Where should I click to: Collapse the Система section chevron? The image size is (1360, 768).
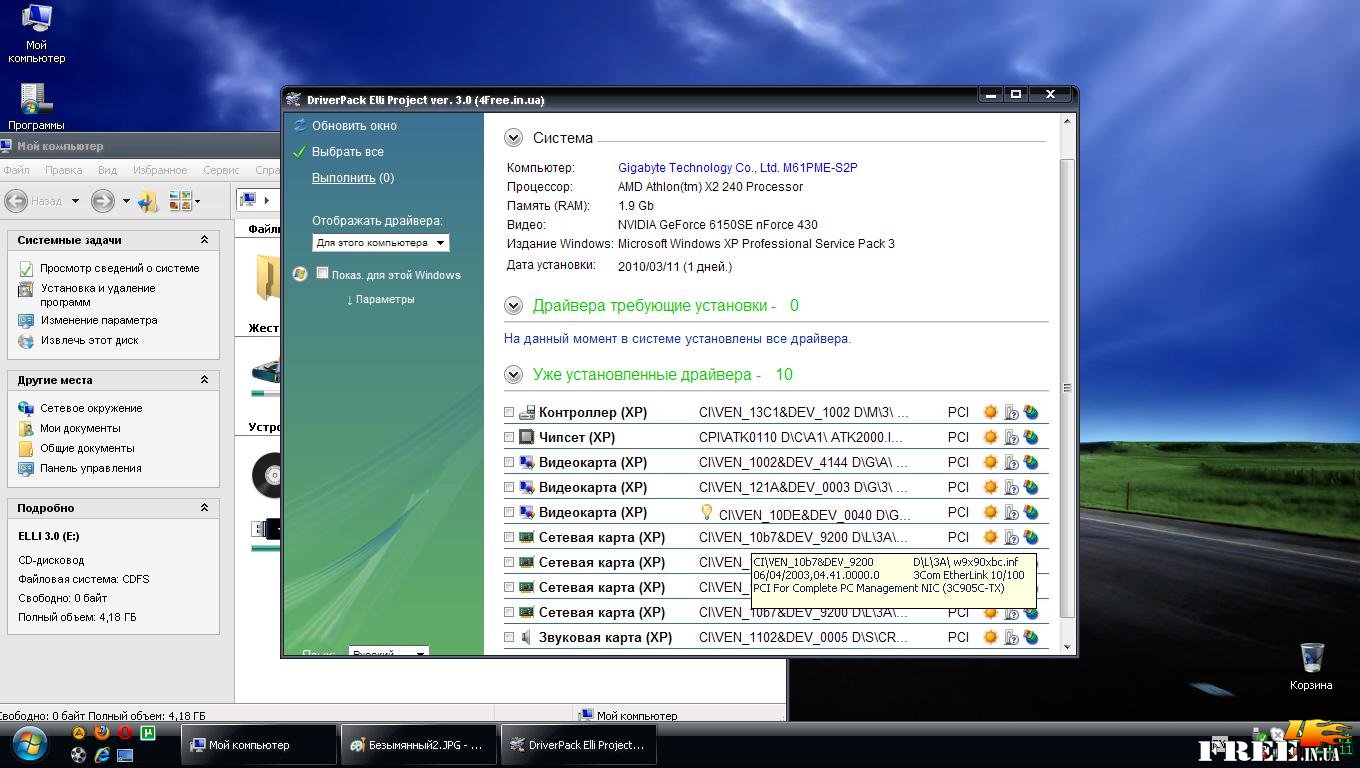coord(514,138)
